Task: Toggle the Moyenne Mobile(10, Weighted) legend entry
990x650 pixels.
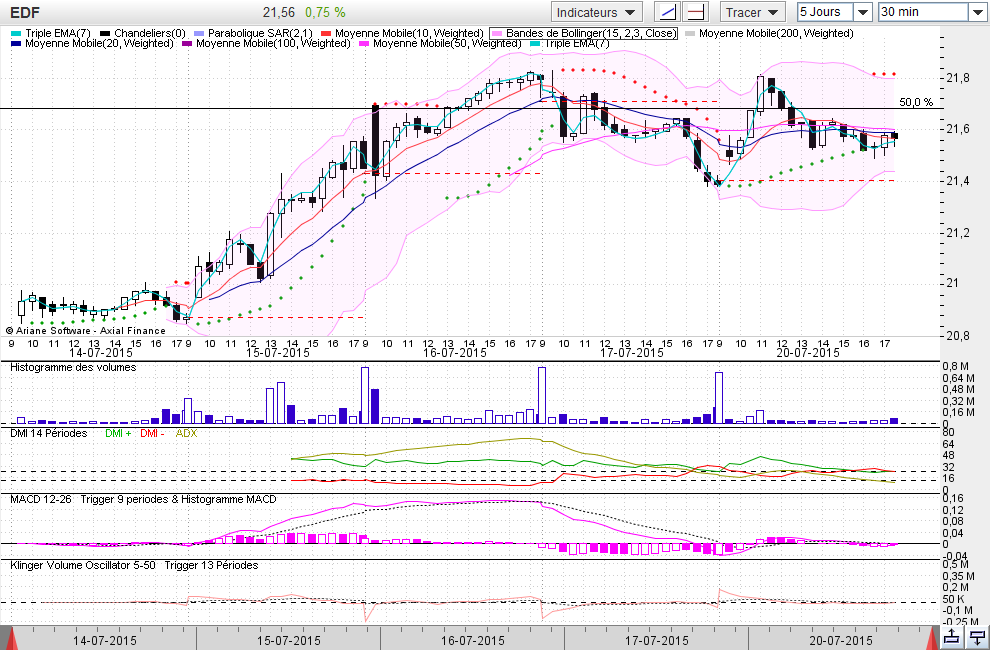Action: pyautogui.click(x=403, y=33)
